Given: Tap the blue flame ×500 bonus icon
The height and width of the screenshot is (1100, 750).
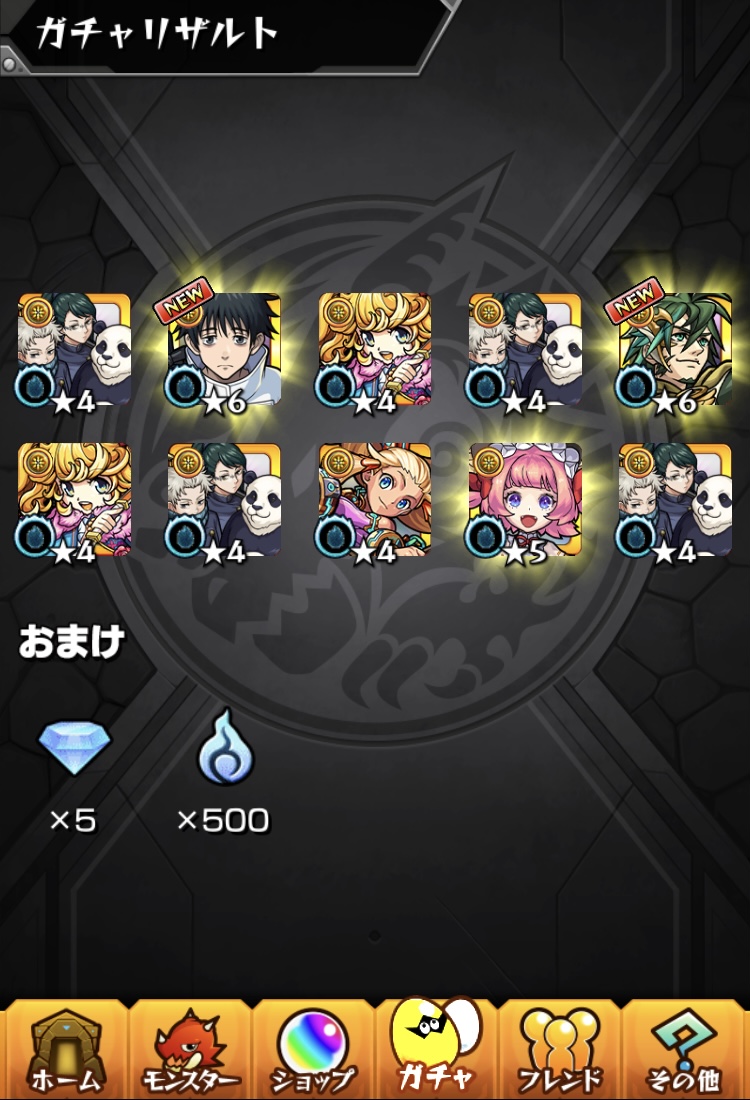Looking at the screenshot, I should [x=225, y=746].
